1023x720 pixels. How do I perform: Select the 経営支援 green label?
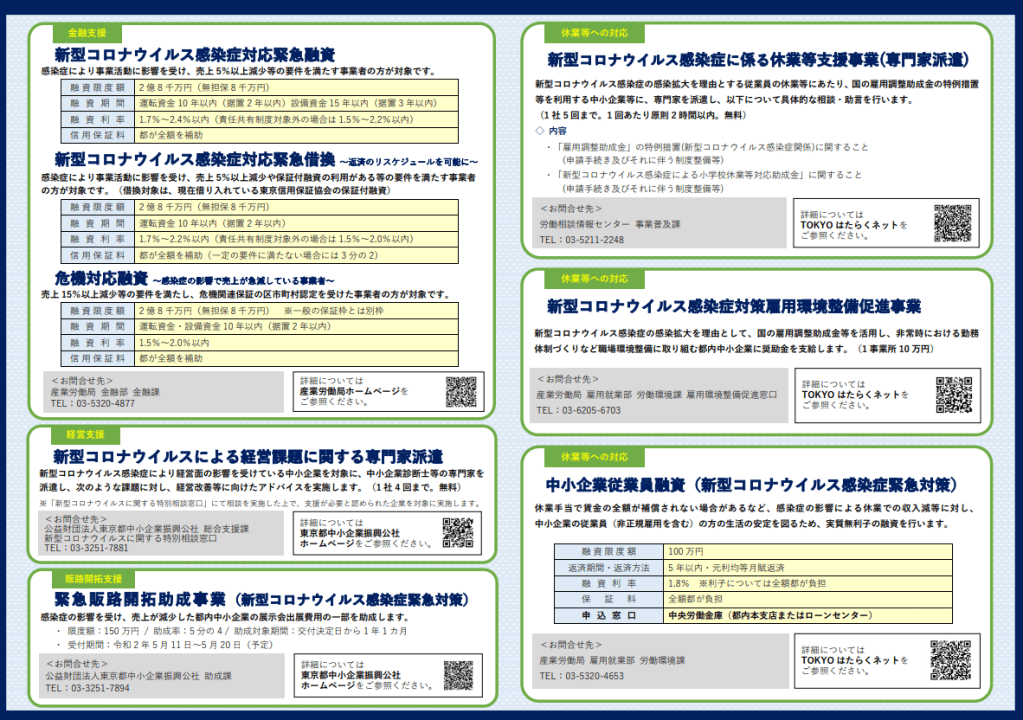[x=85, y=435]
